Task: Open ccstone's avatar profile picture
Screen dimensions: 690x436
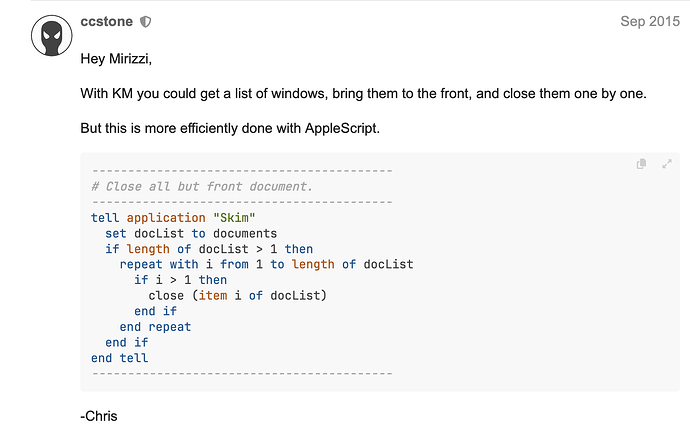Action: tap(51, 36)
